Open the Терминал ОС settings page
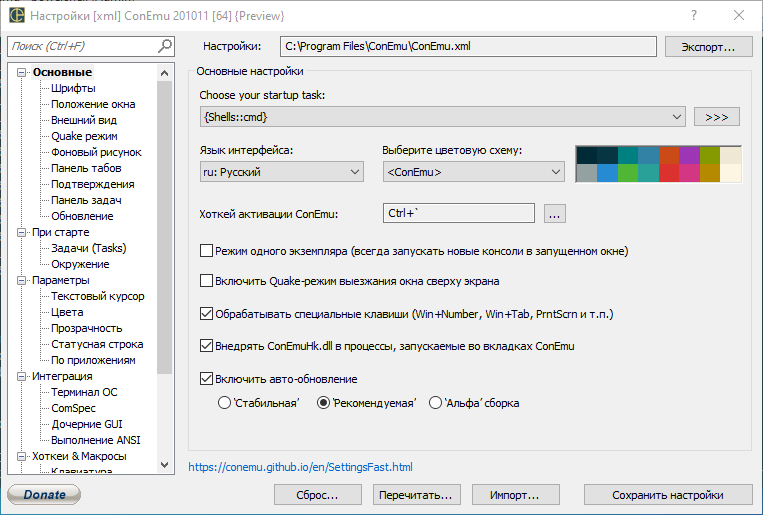 coord(84,392)
